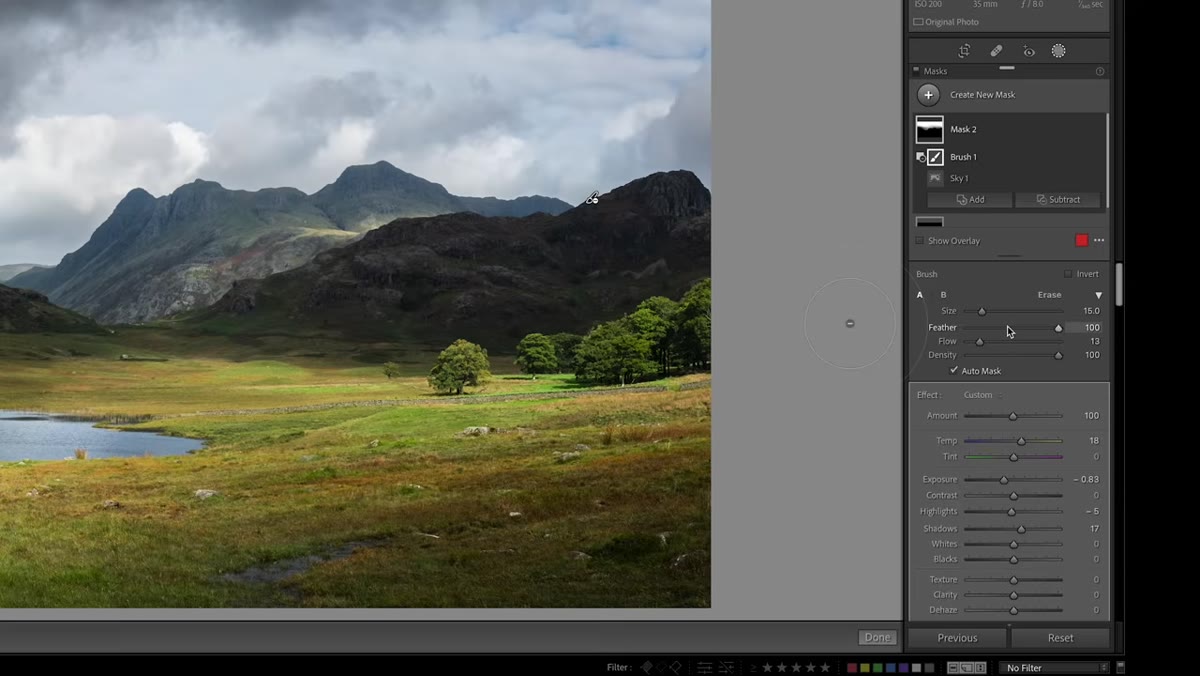This screenshot has height=676, width=1200.
Task: Select the Crop overlay tool icon
Action: click(964, 51)
